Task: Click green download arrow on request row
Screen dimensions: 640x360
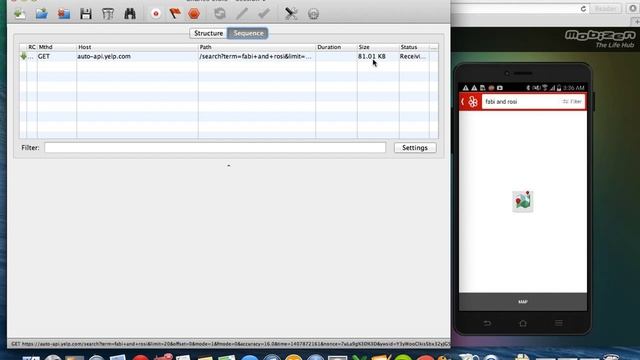Action: click(23, 56)
